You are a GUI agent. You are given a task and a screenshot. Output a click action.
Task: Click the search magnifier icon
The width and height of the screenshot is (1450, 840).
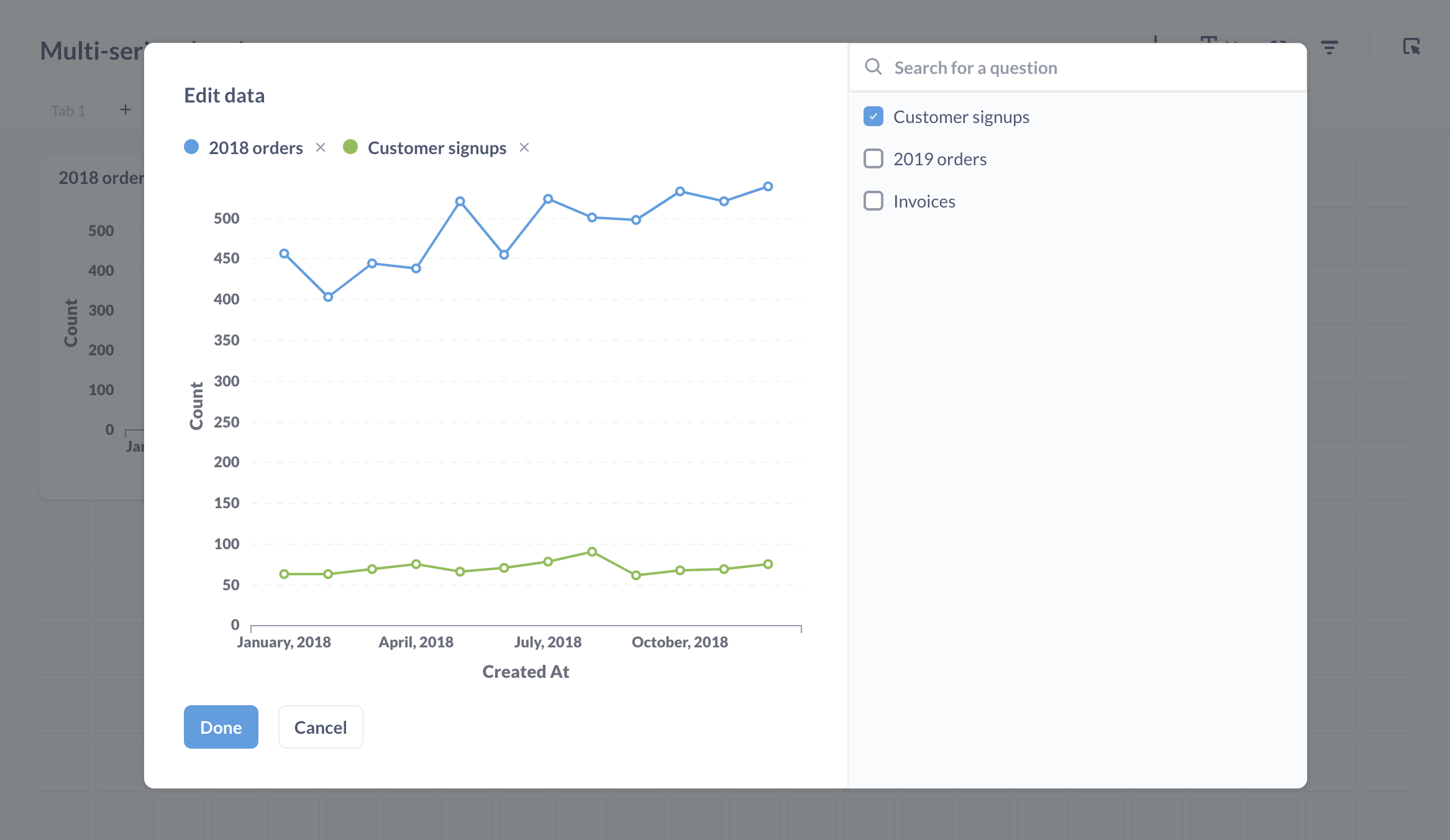(x=873, y=67)
